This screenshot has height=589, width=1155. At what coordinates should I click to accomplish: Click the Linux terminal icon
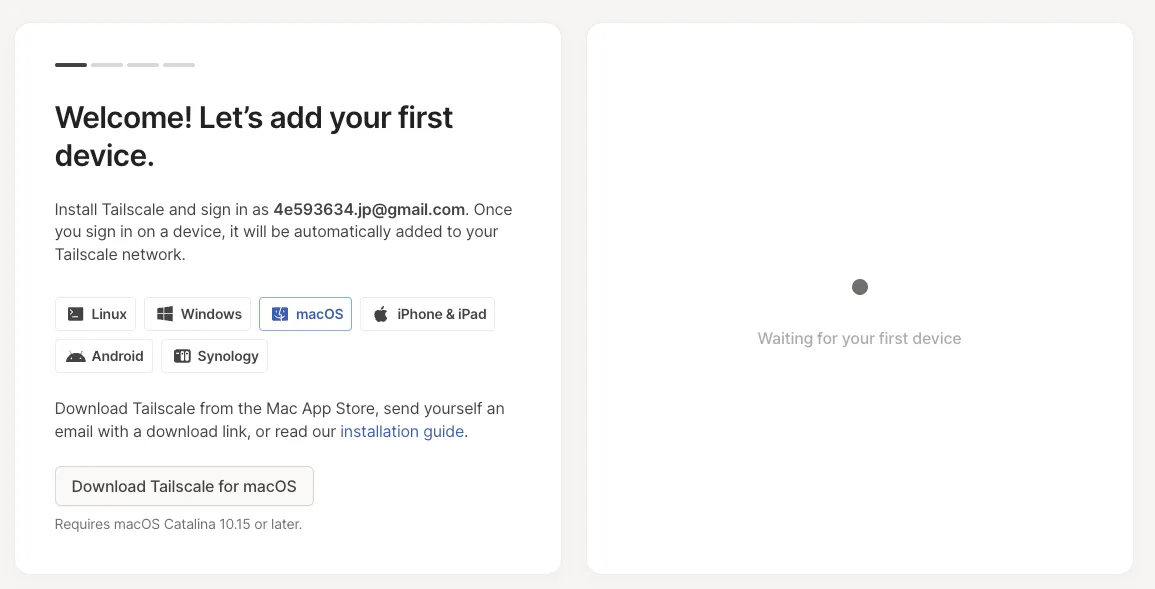[75, 314]
